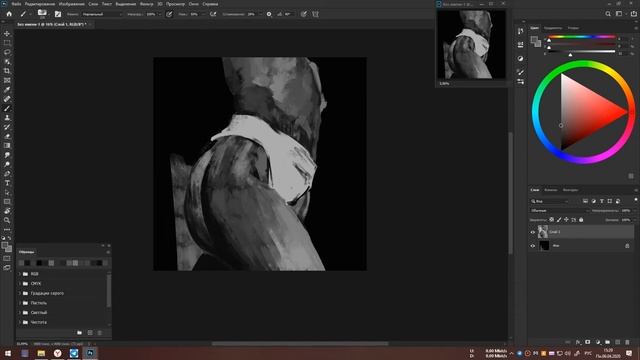Expand the Светлый swatch folder
The height and width of the screenshot is (360, 640).
[x=20, y=313]
